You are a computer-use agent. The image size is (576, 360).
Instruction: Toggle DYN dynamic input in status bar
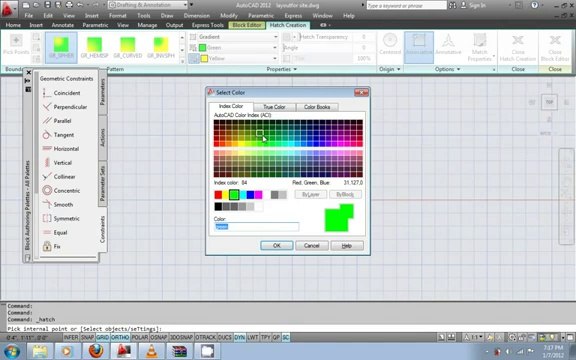point(240,337)
